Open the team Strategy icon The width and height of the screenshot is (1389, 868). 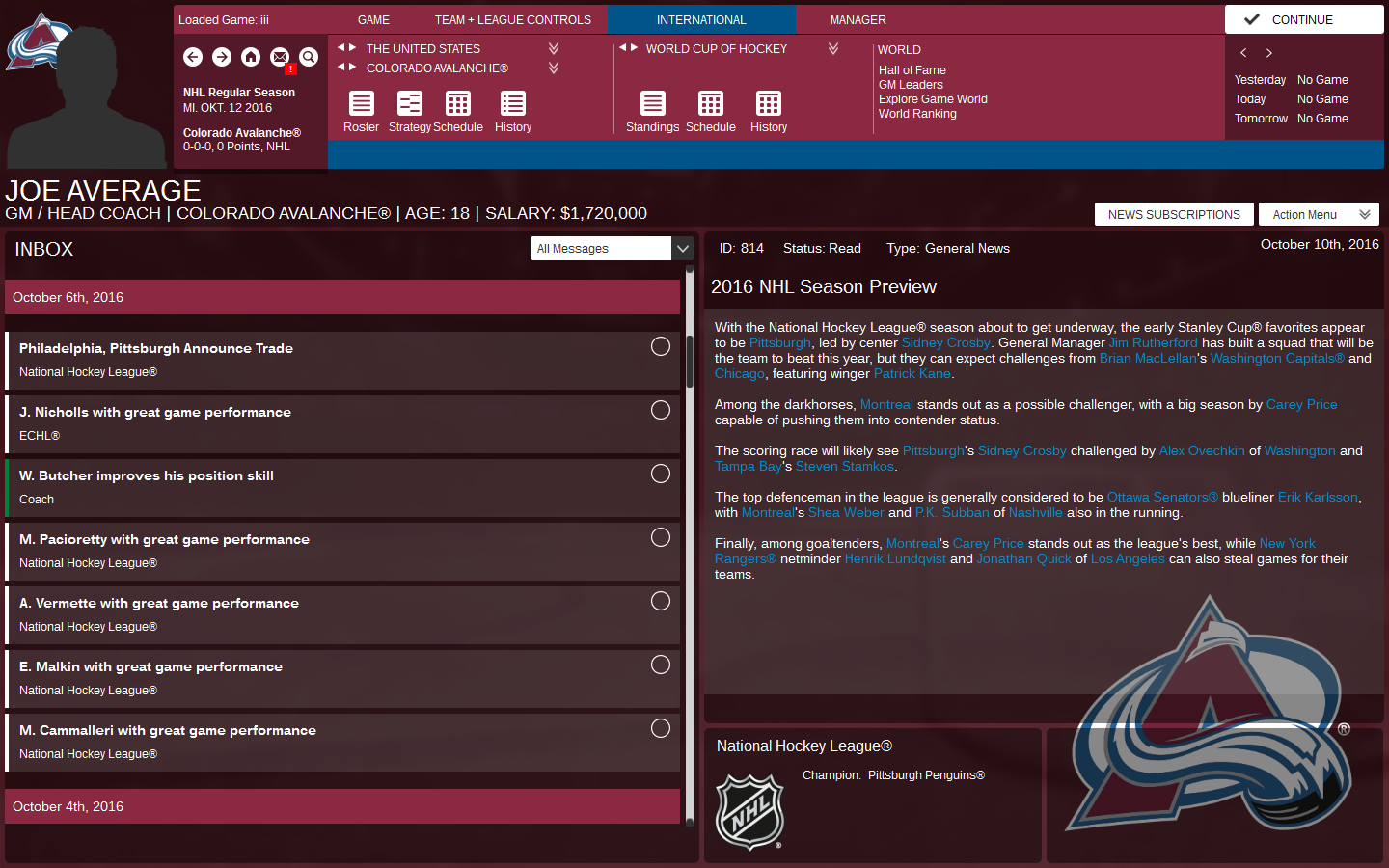tap(410, 103)
